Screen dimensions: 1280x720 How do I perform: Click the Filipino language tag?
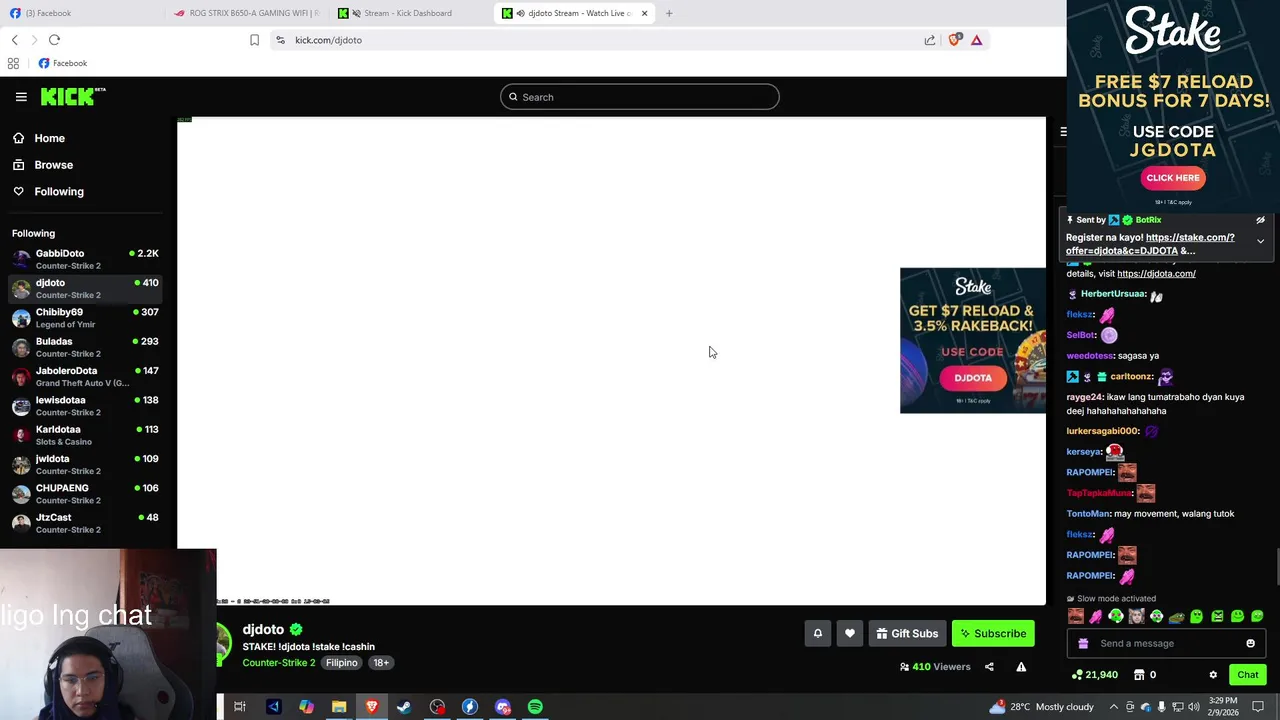[x=341, y=663]
